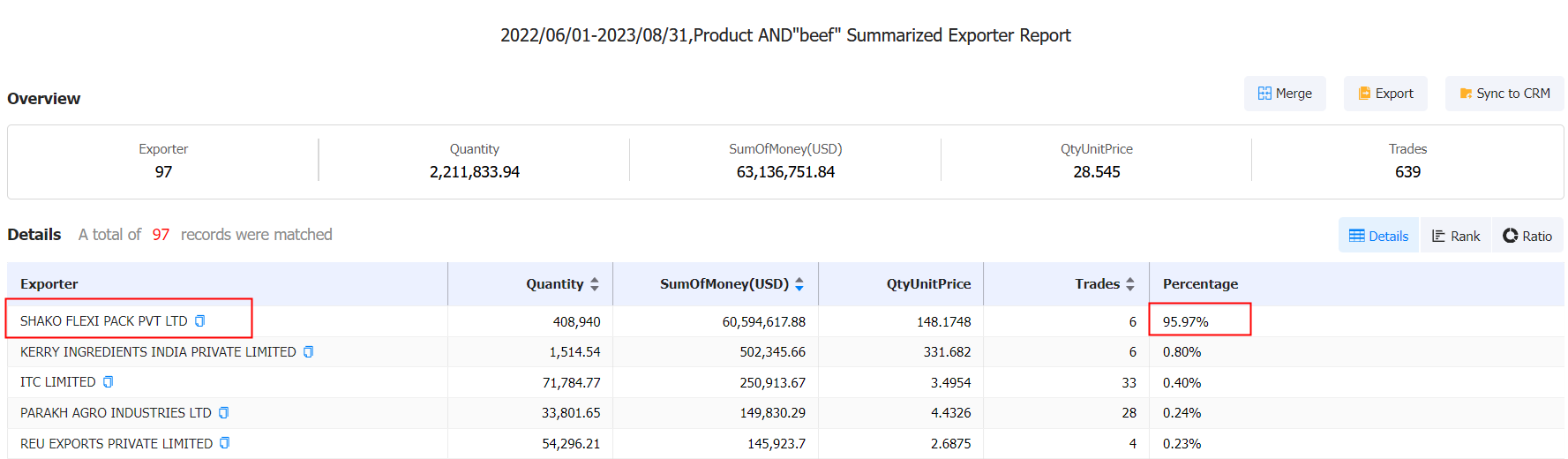Select overview Quantity value 2,211,833.94
Screen dimensions: 1568x459
(x=475, y=172)
